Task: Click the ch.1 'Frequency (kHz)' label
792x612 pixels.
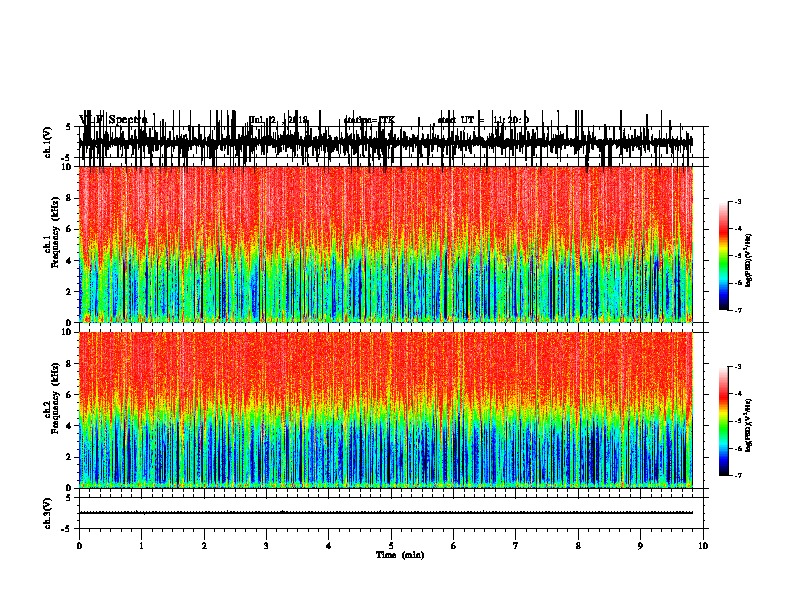Action: [55, 232]
